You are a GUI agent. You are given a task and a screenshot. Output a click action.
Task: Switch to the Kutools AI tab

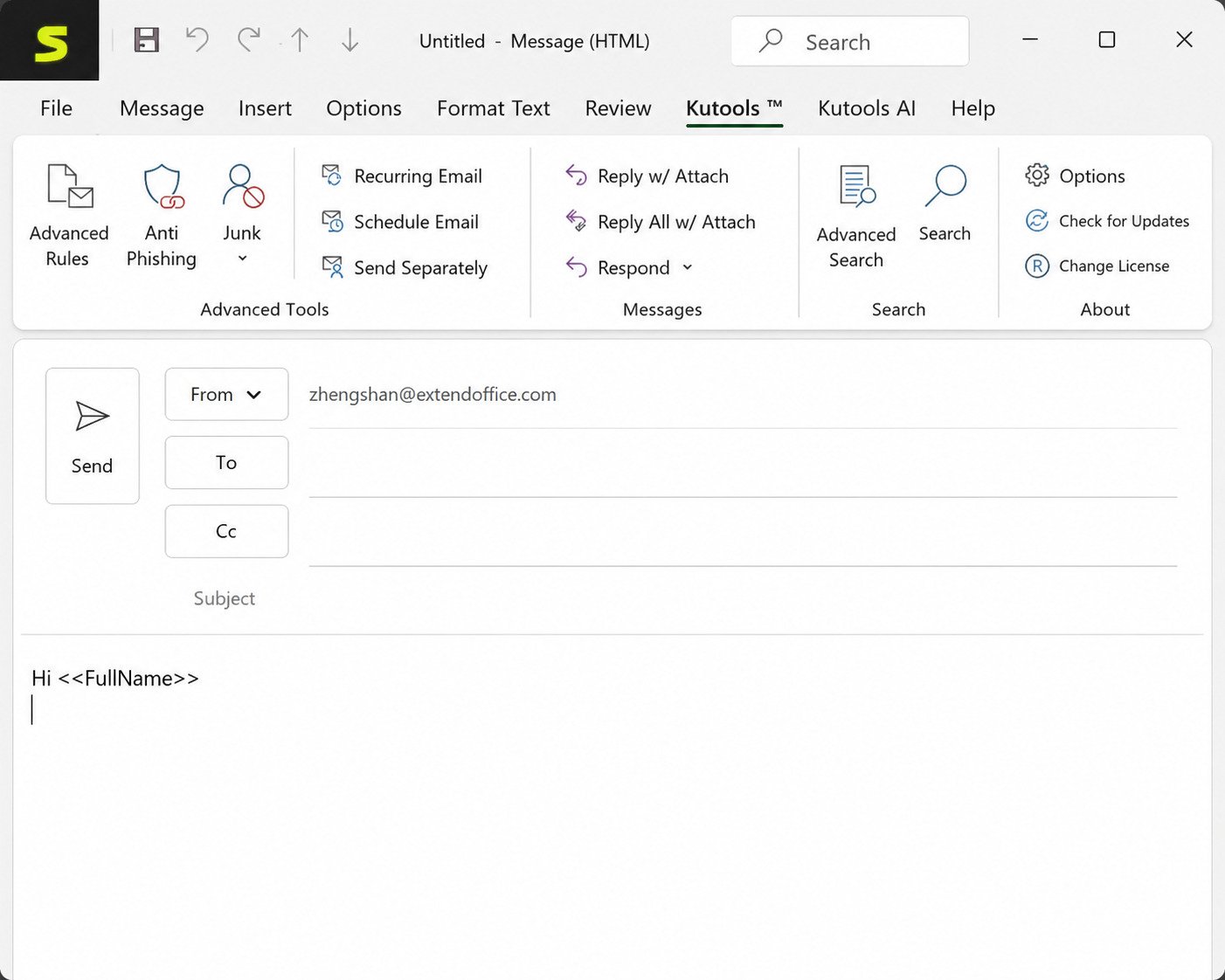click(867, 108)
